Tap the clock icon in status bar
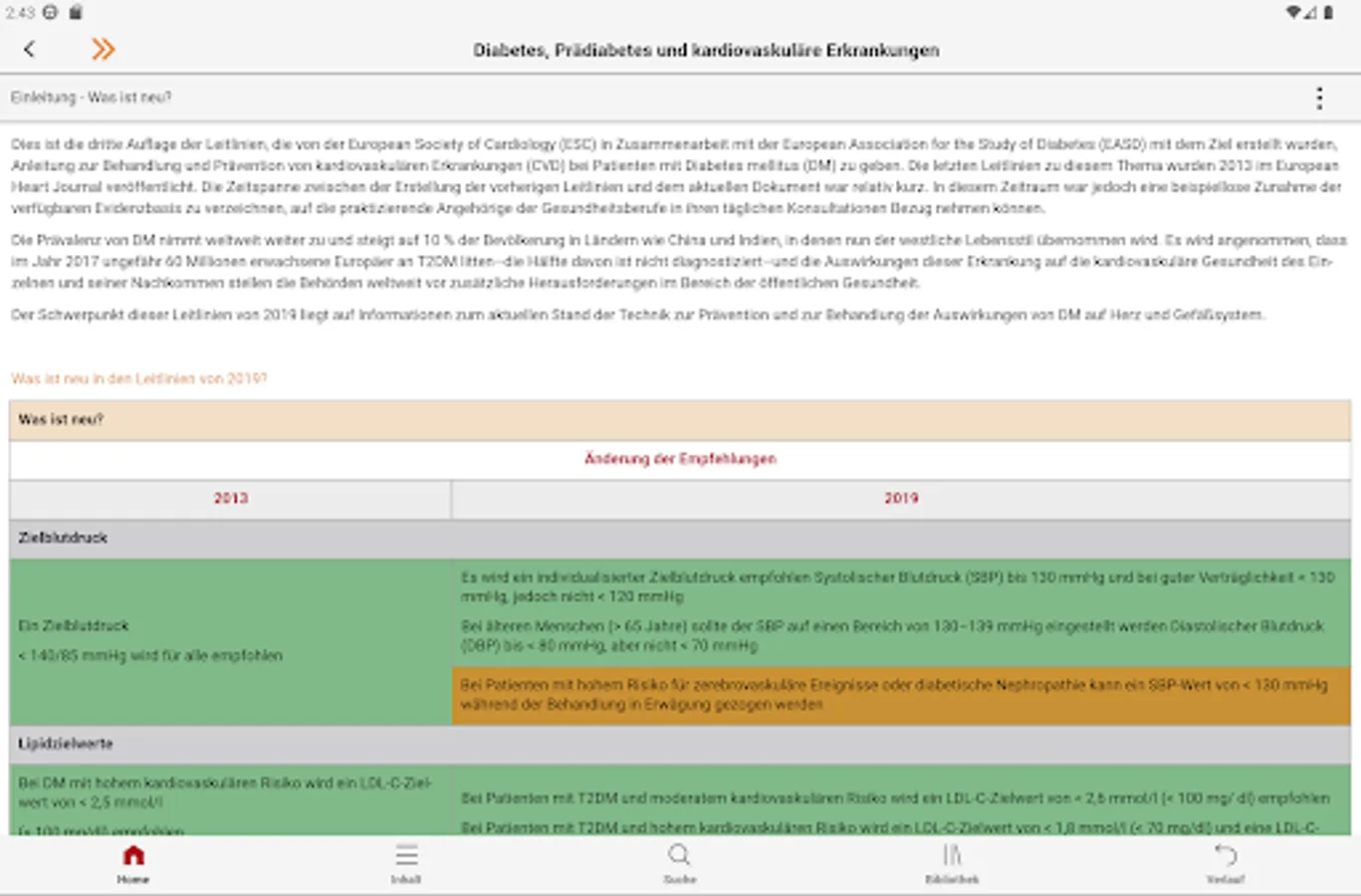 click(x=50, y=13)
